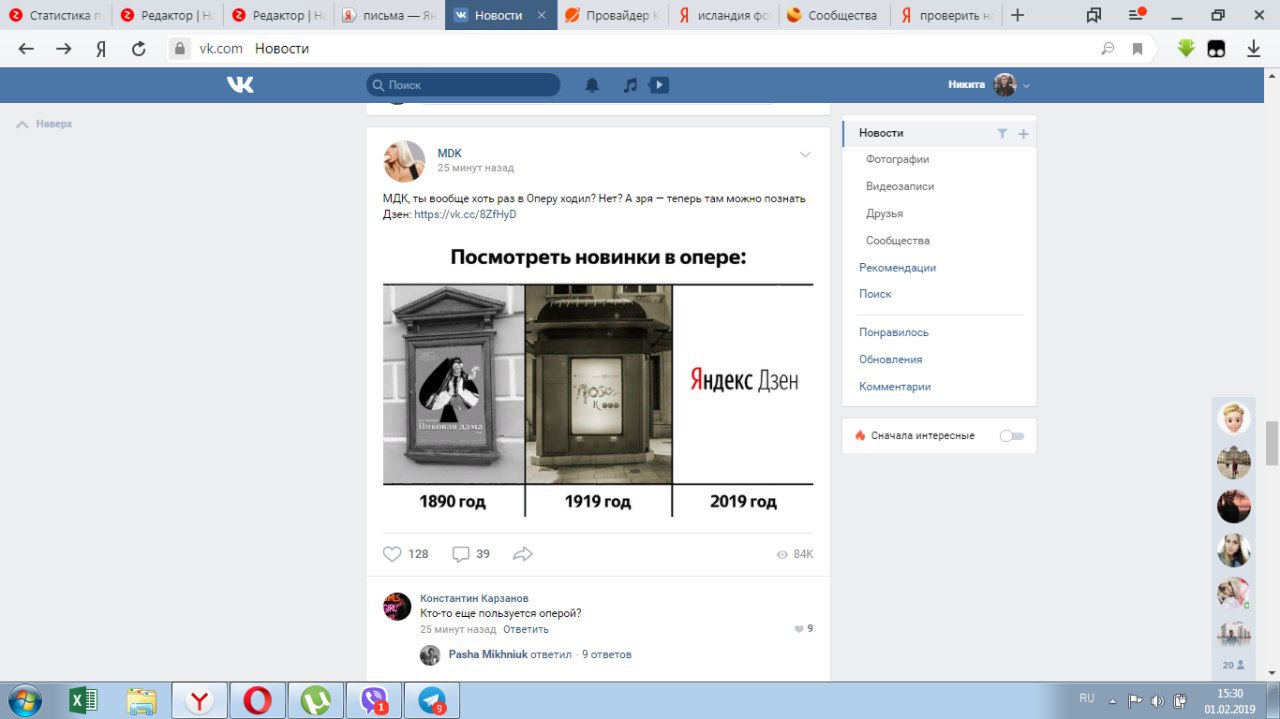Viewport: 1280px width, 719px height.
Task: Open the Видеозаписи feed section
Action: pyautogui.click(x=900, y=187)
